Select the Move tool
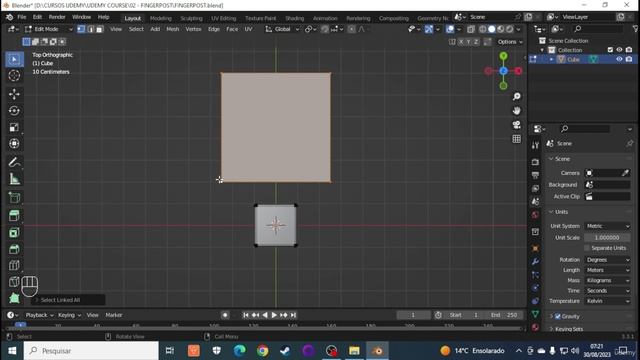Screen dimensions: 640x360 pyautogui.click(x=14, y=94)
